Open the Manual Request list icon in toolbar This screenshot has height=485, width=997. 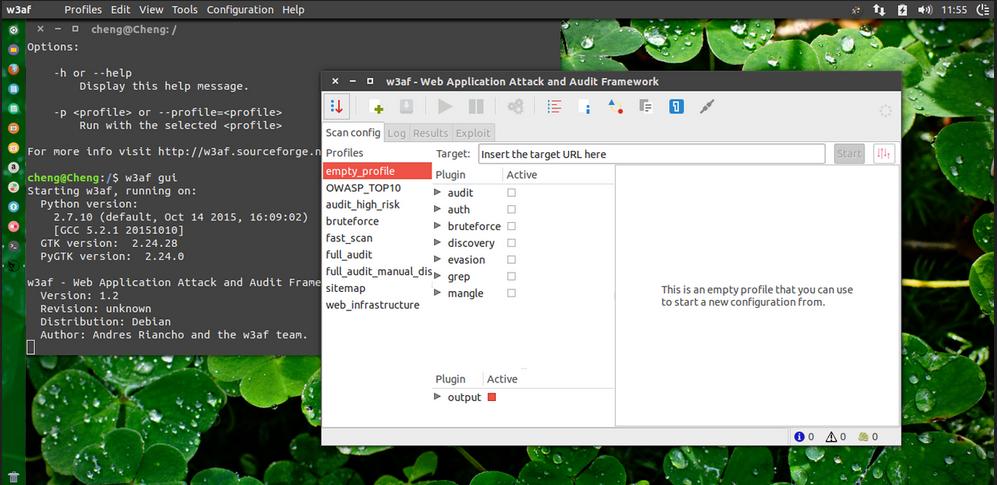point(554,107)
